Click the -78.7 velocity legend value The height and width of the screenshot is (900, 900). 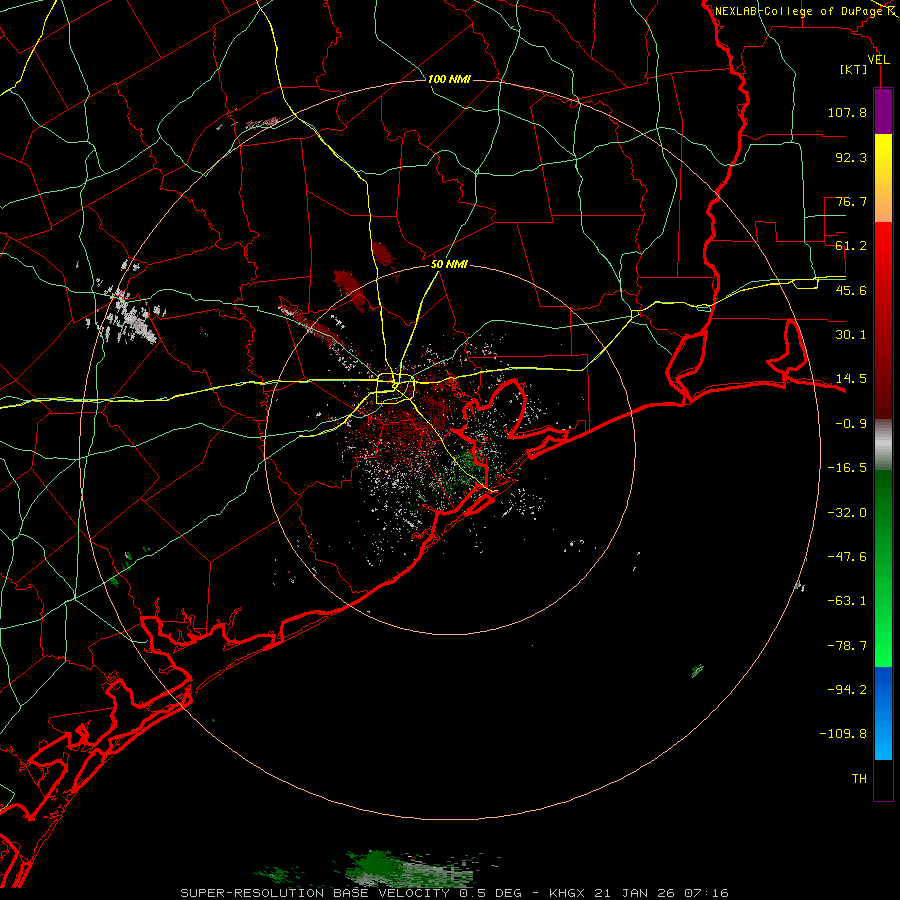[847, 646]
